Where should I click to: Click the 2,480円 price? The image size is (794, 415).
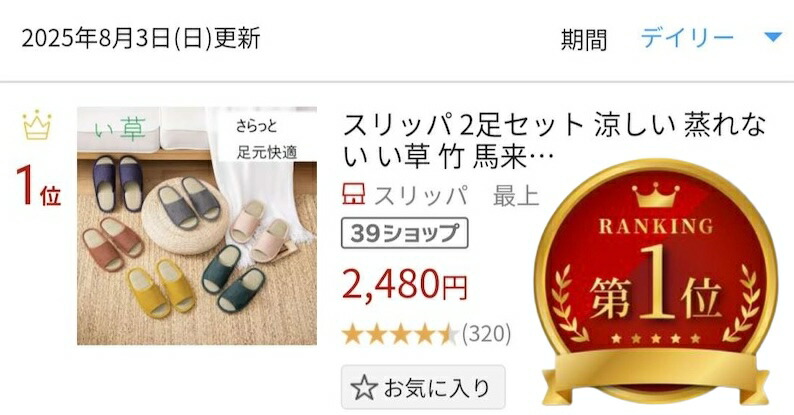[x=405, y=284]
